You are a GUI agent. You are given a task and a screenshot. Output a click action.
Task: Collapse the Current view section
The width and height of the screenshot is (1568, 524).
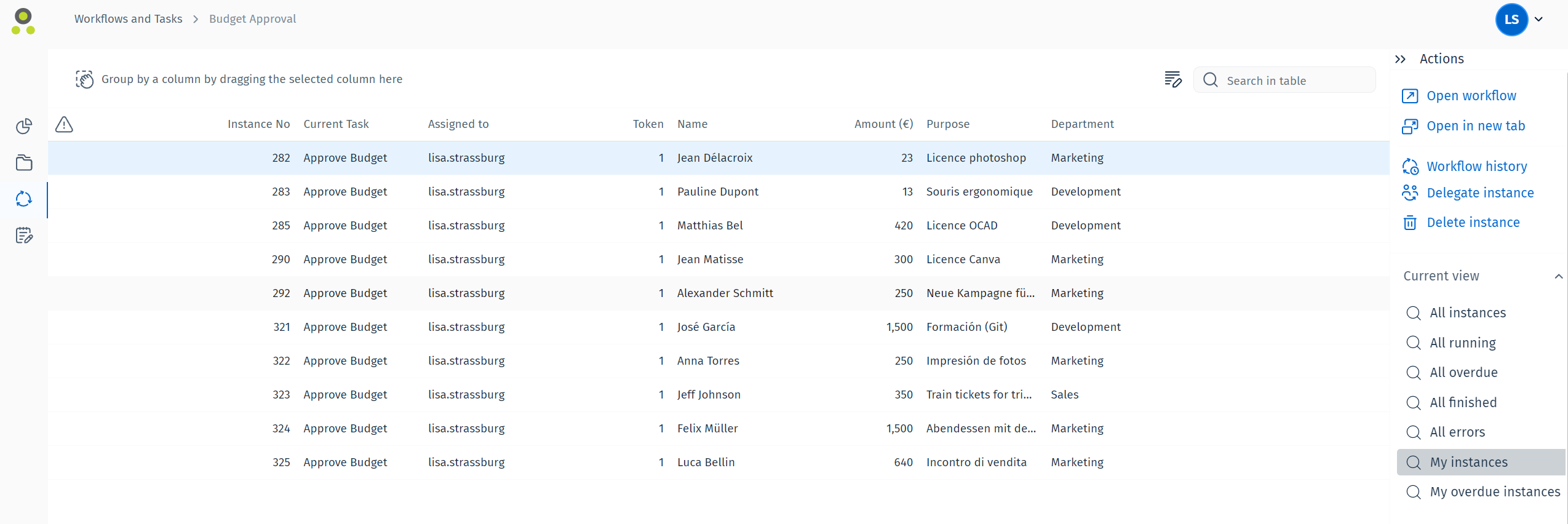point(1558,276)
